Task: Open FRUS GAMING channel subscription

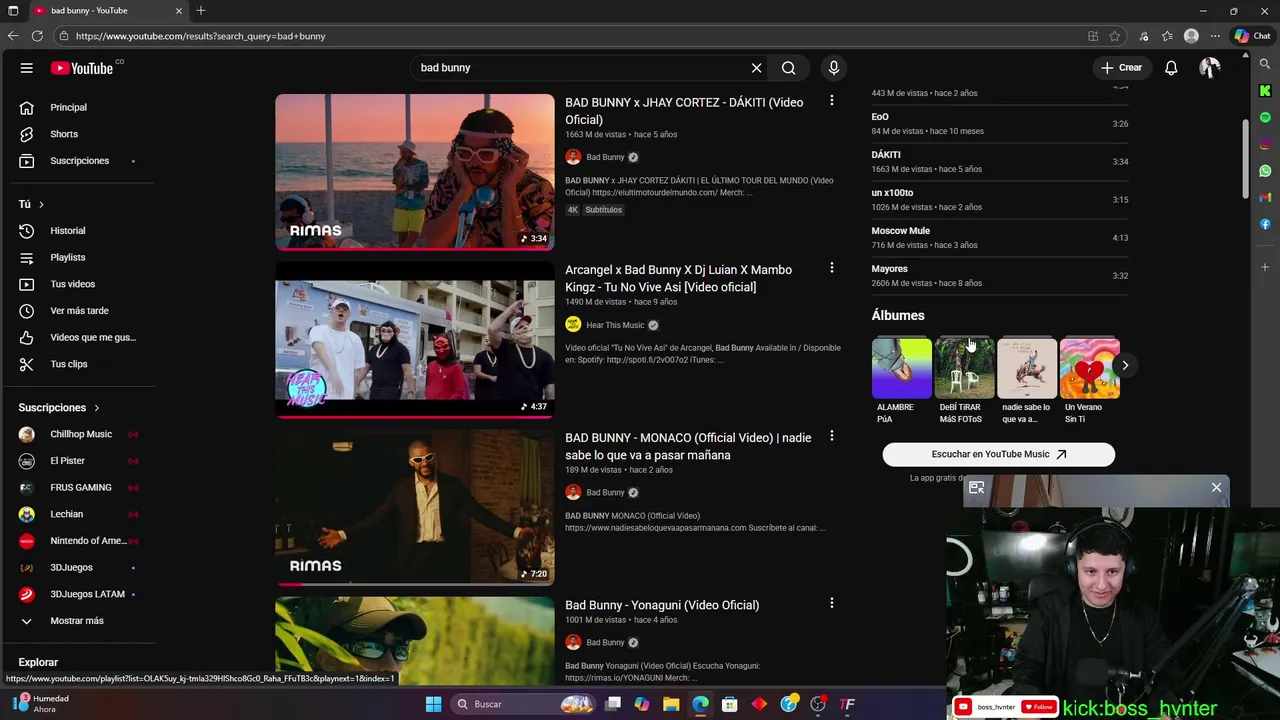Action: tap(80, 487)
